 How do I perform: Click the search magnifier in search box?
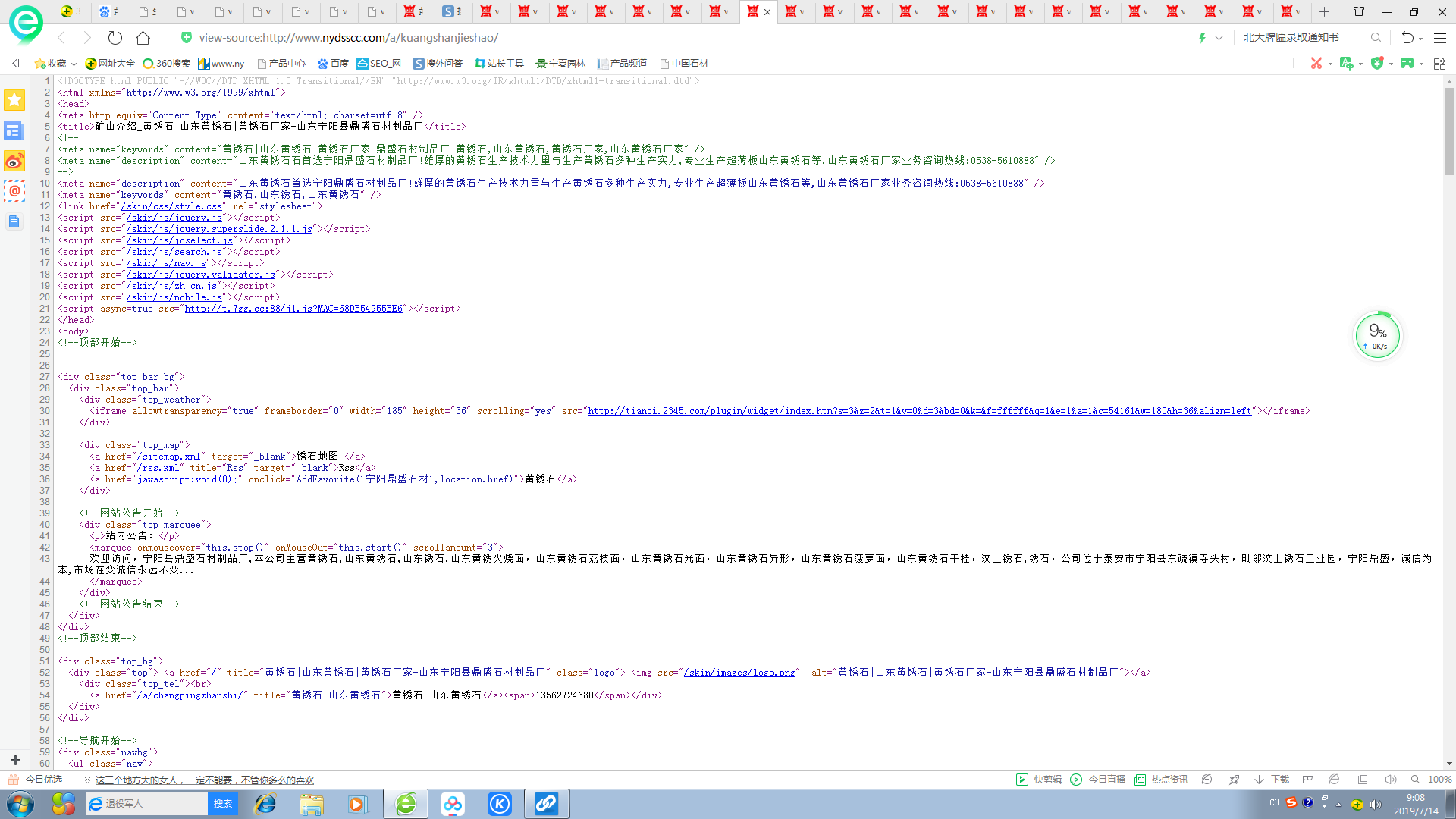click(1376, 37)
